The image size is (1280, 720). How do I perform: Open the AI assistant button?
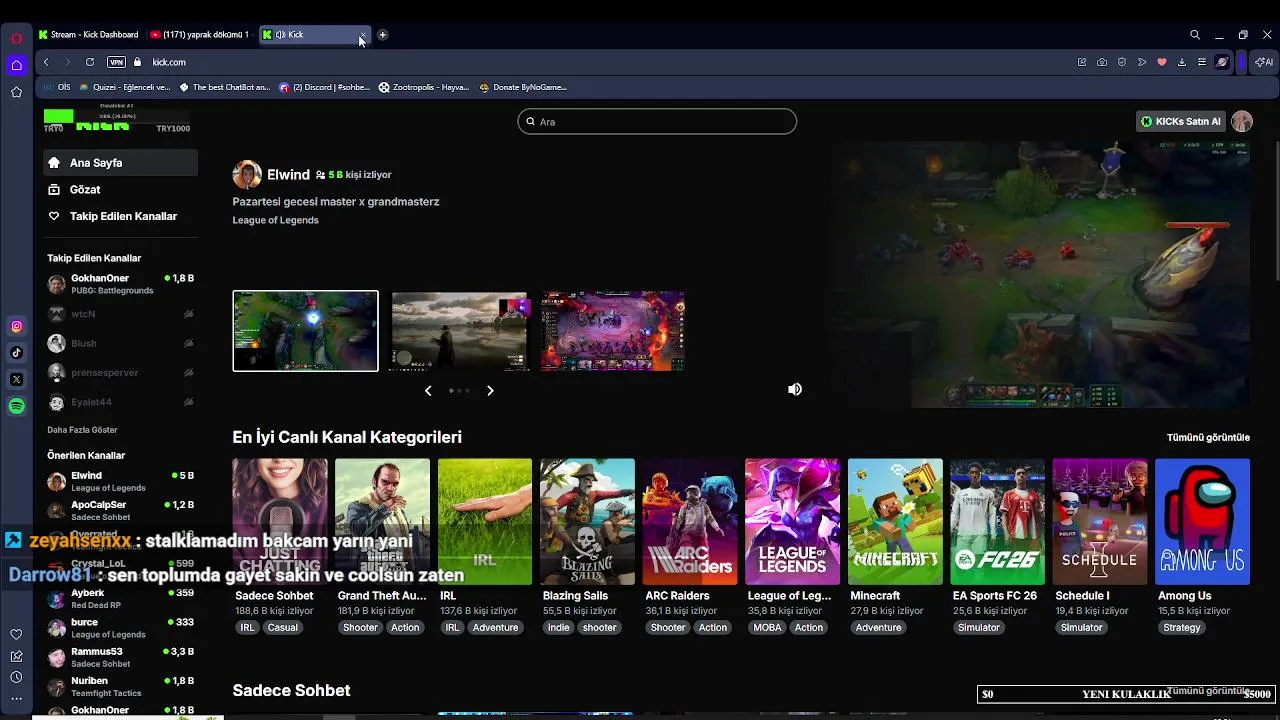pos(1265,62)
